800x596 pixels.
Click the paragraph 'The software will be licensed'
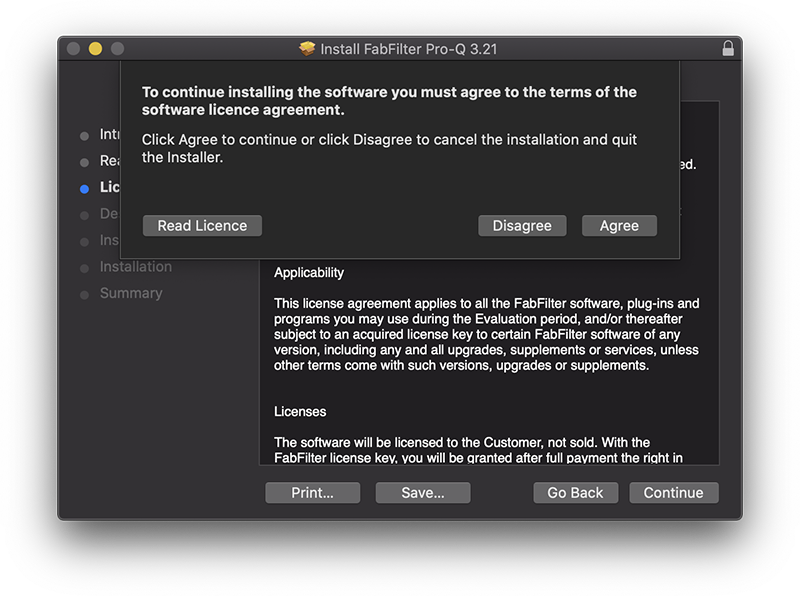tap(478, 450)
